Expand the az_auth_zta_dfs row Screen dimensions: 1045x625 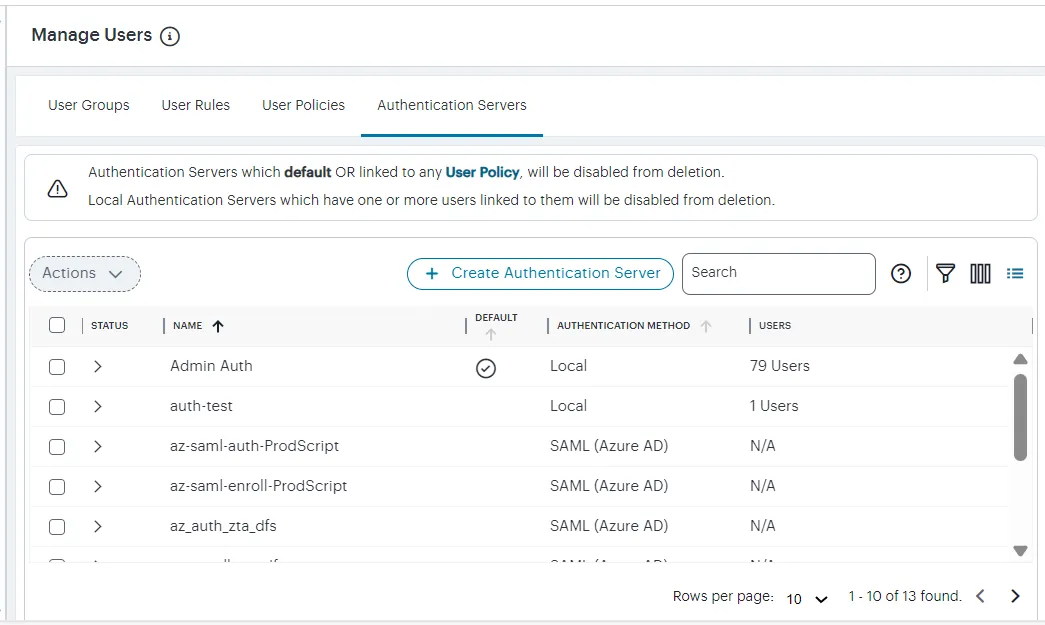(98, 526)
